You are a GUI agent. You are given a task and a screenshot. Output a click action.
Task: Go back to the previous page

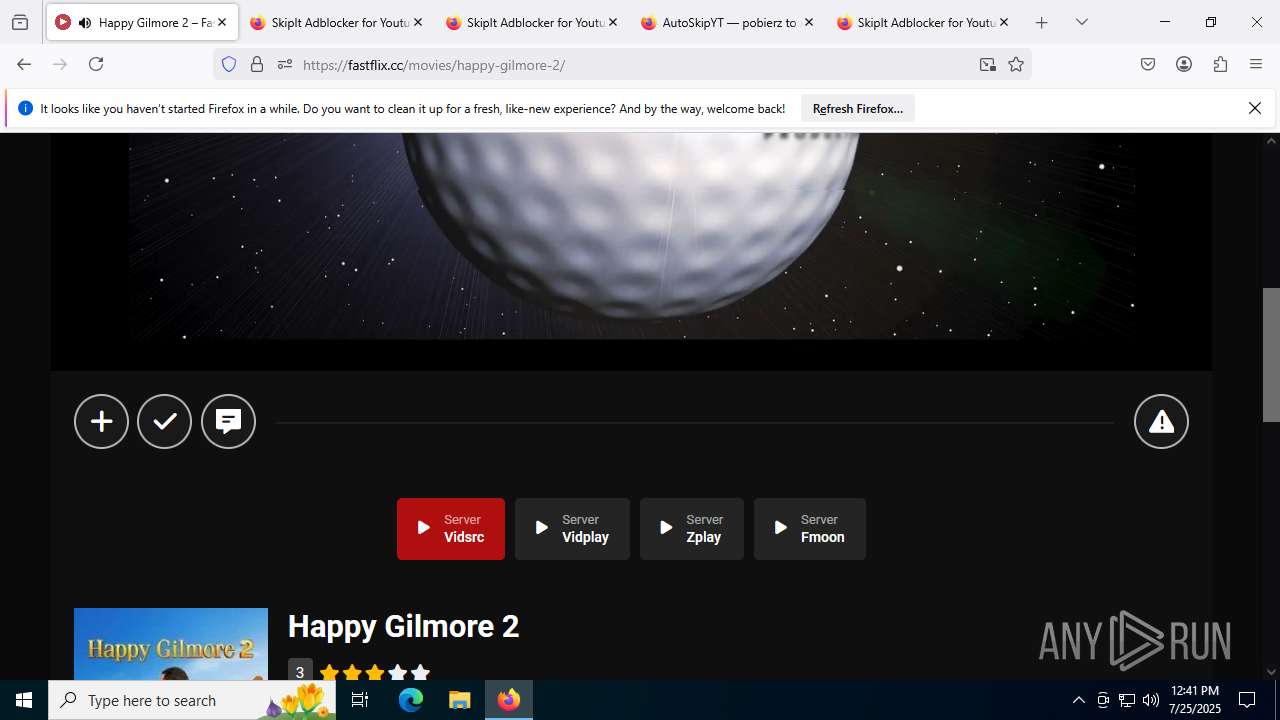pyautogui.click(x=24, y=64)
